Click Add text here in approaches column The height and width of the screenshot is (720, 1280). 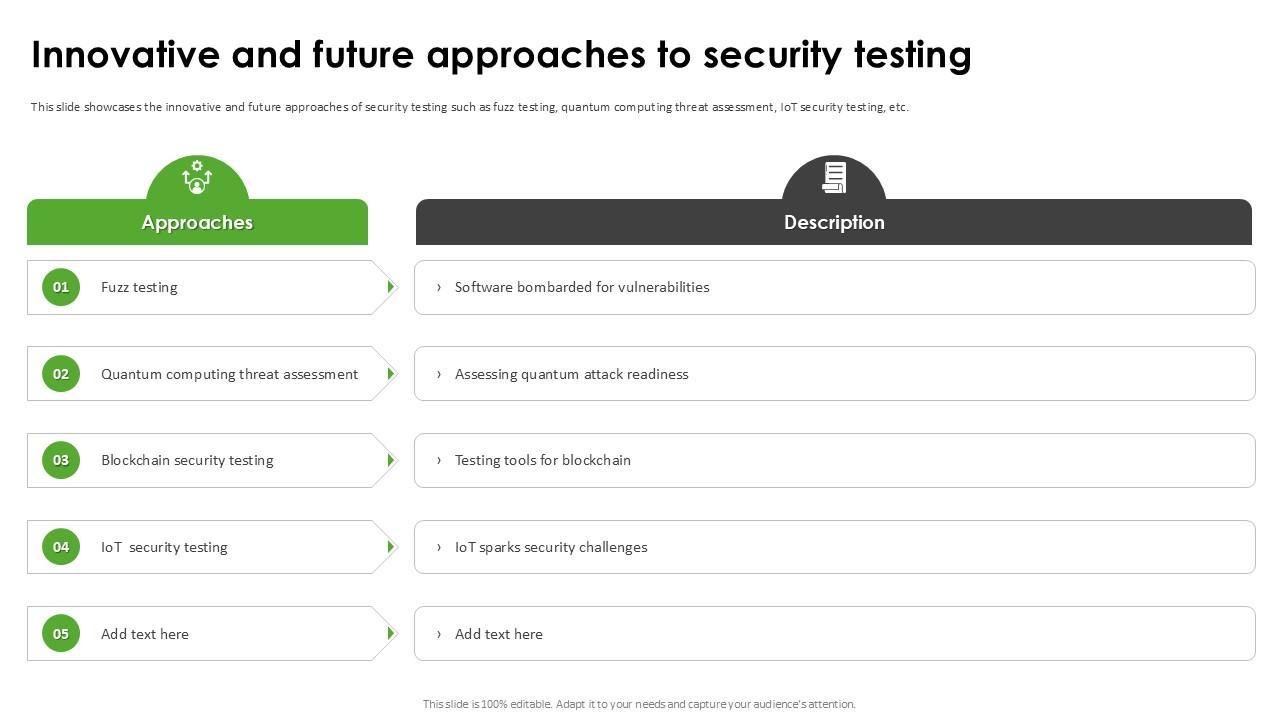145,634
